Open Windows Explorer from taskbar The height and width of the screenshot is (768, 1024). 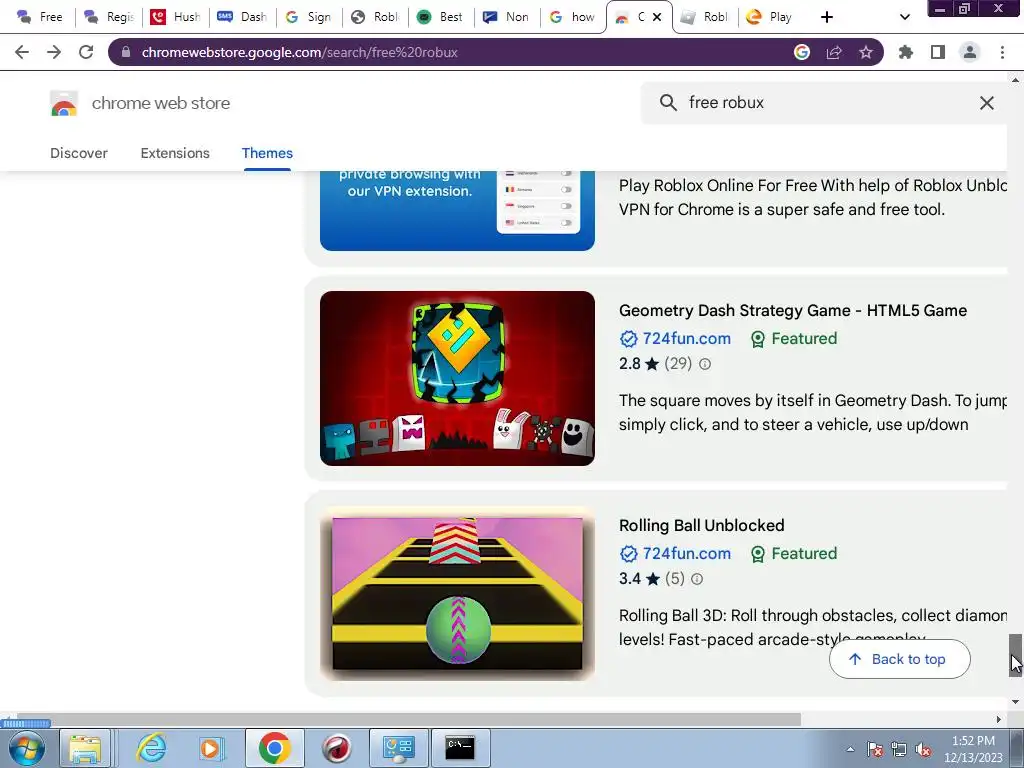click(x=85, y=748)
